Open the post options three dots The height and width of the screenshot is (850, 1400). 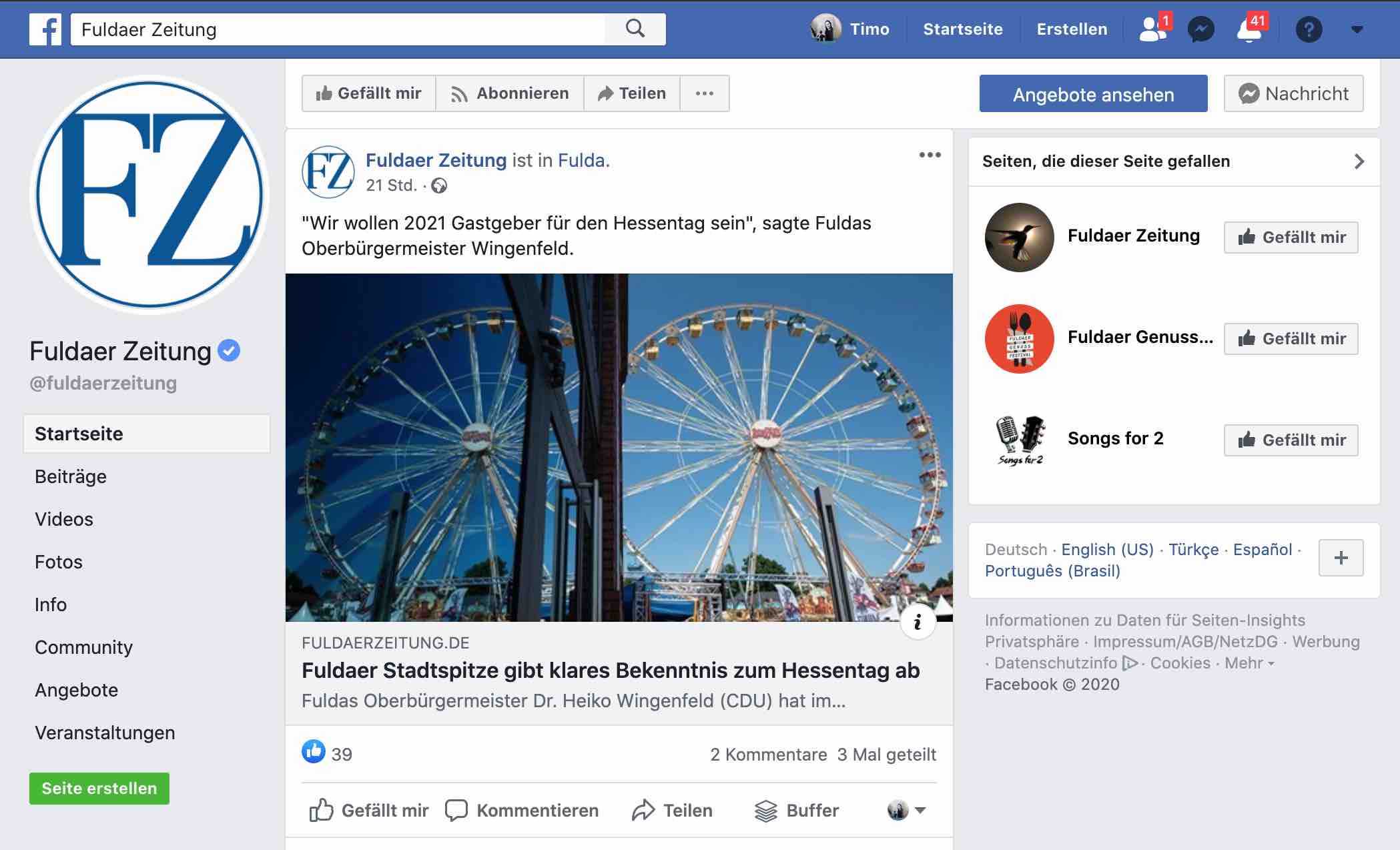pyautogui.click(x=930, y=155)
